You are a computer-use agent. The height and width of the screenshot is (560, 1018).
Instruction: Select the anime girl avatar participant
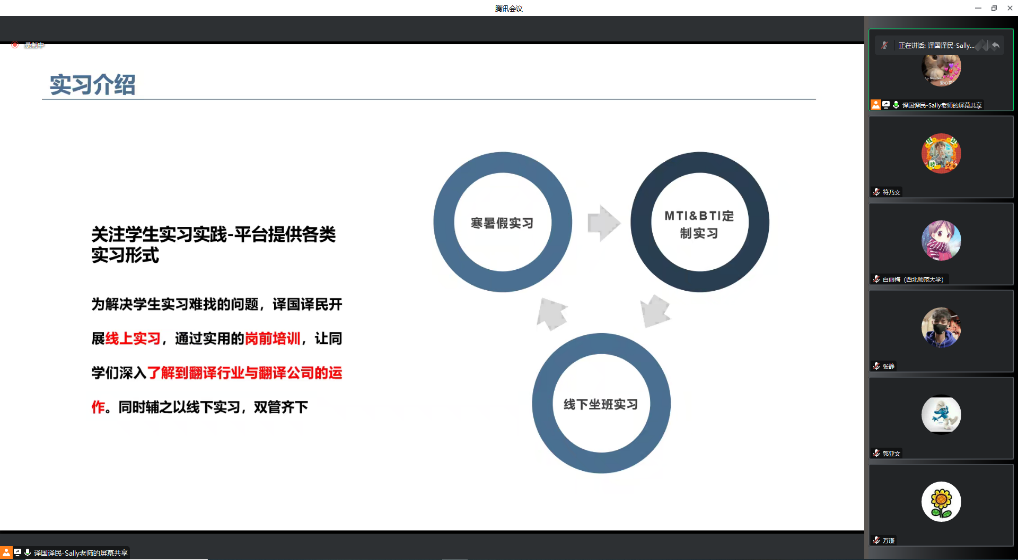940,240
